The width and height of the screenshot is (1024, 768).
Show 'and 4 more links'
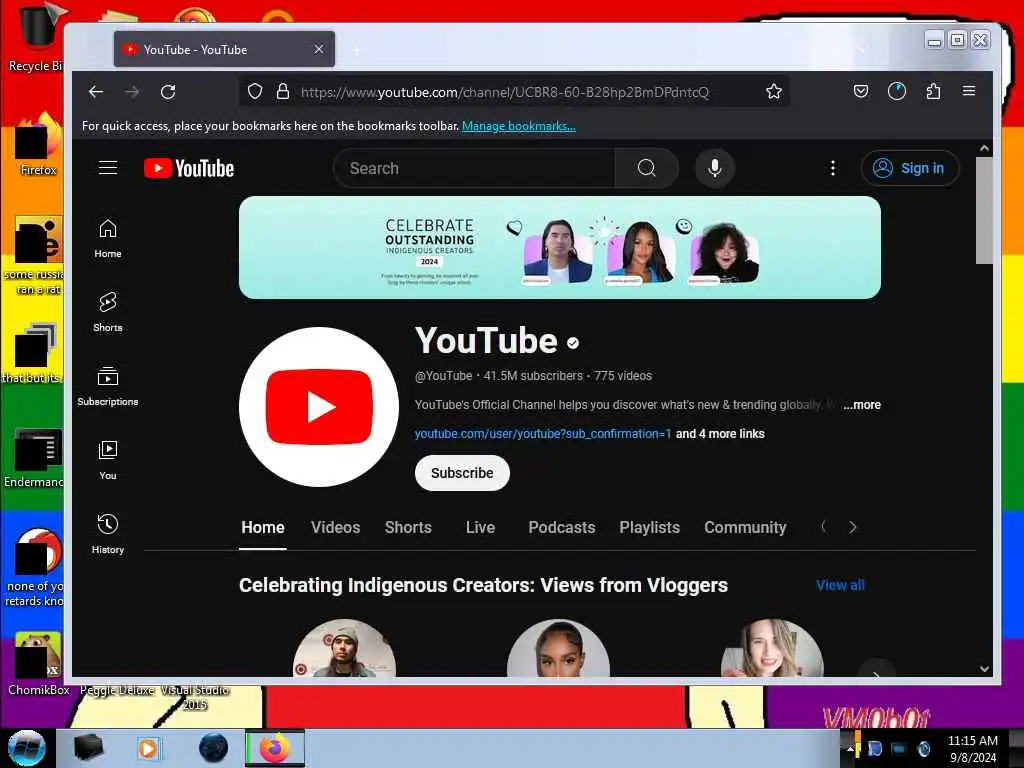pyautogui.click(x=720, y=434)
